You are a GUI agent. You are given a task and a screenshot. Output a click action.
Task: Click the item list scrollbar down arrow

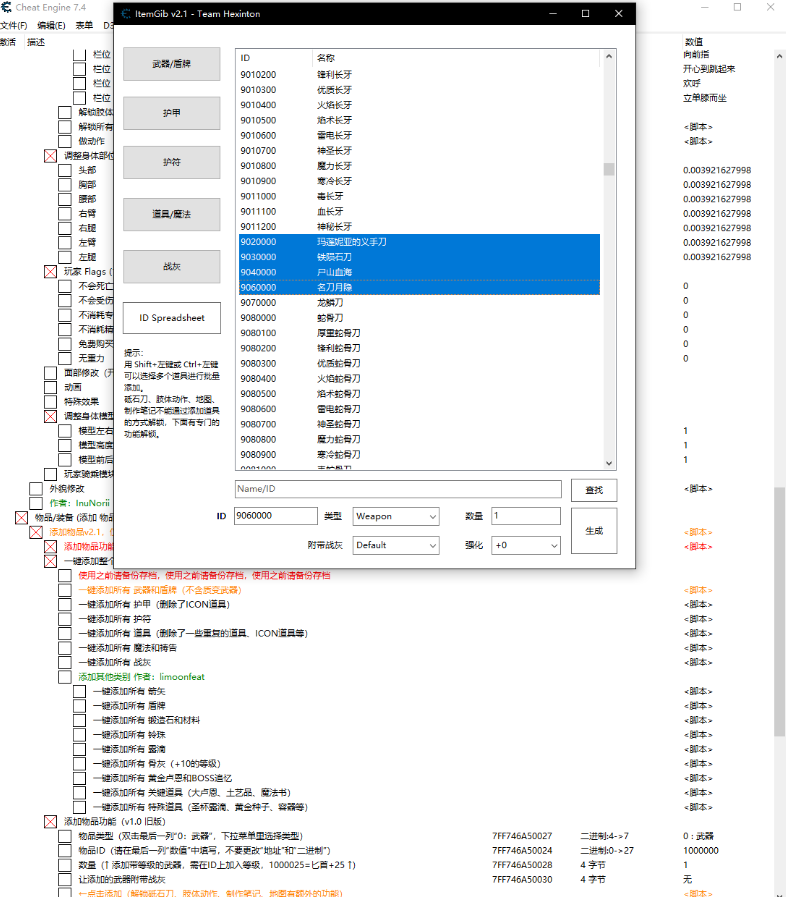tap(609, 463)
